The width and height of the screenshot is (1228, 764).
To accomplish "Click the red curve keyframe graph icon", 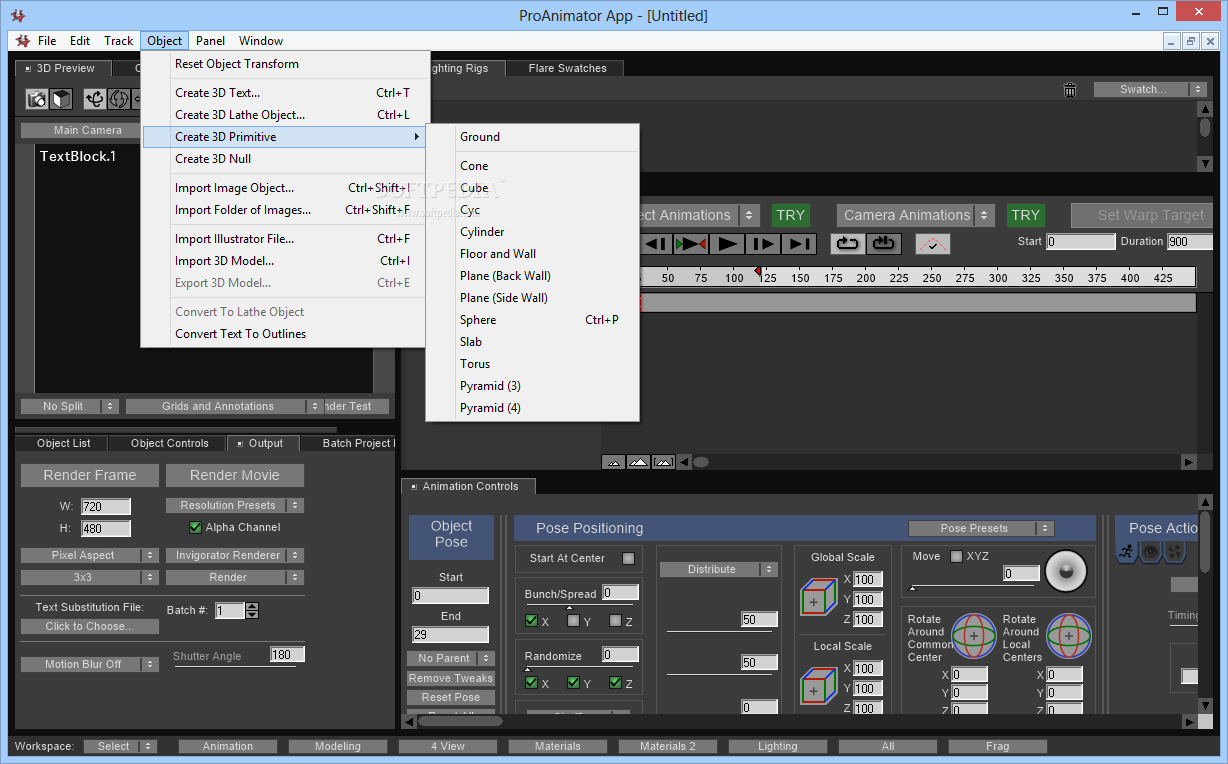I will [x=933, y=244].
